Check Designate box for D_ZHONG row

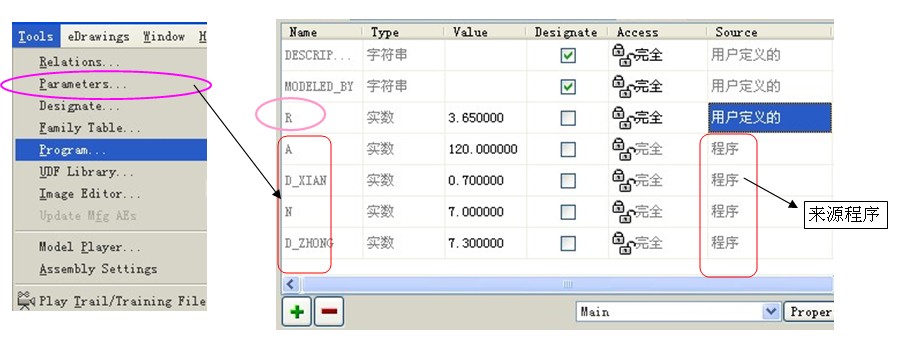pos(568,243)
